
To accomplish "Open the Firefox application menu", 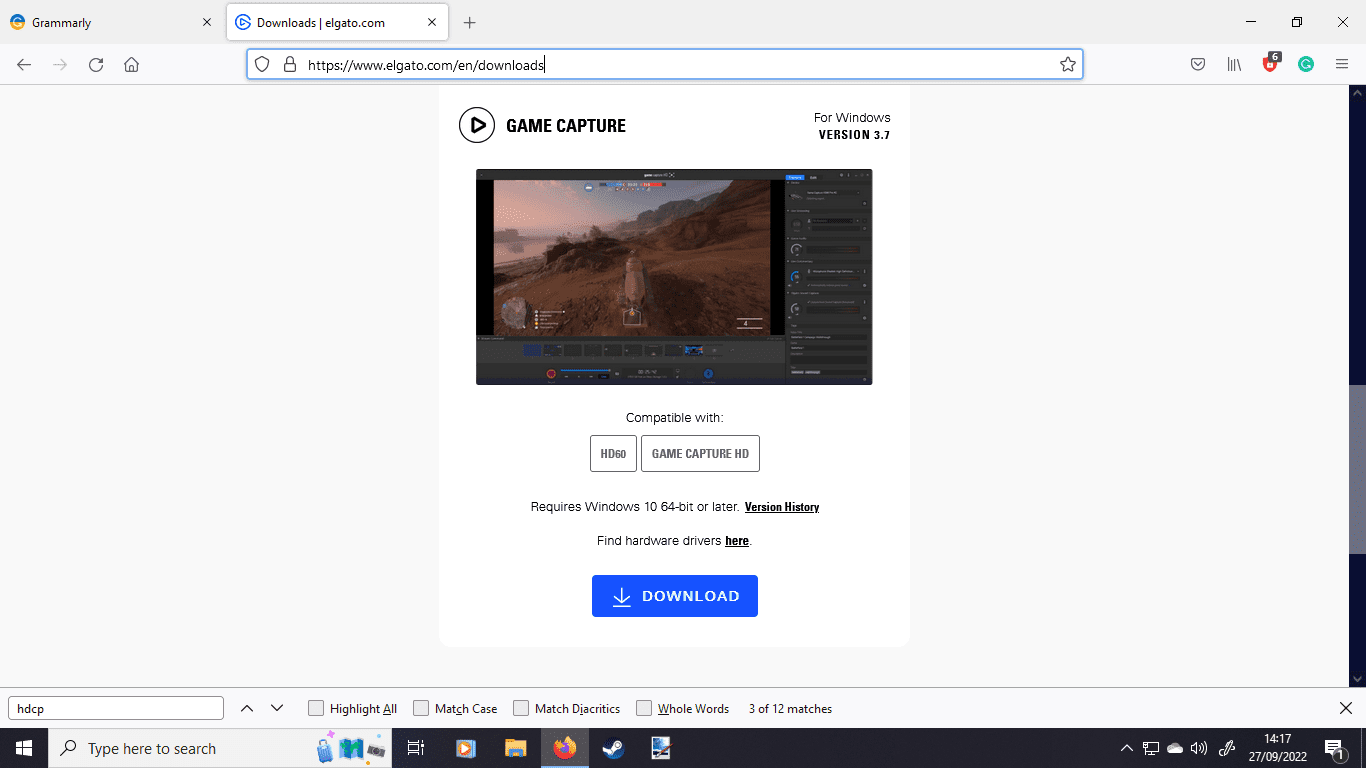I will coord(1342,64).
